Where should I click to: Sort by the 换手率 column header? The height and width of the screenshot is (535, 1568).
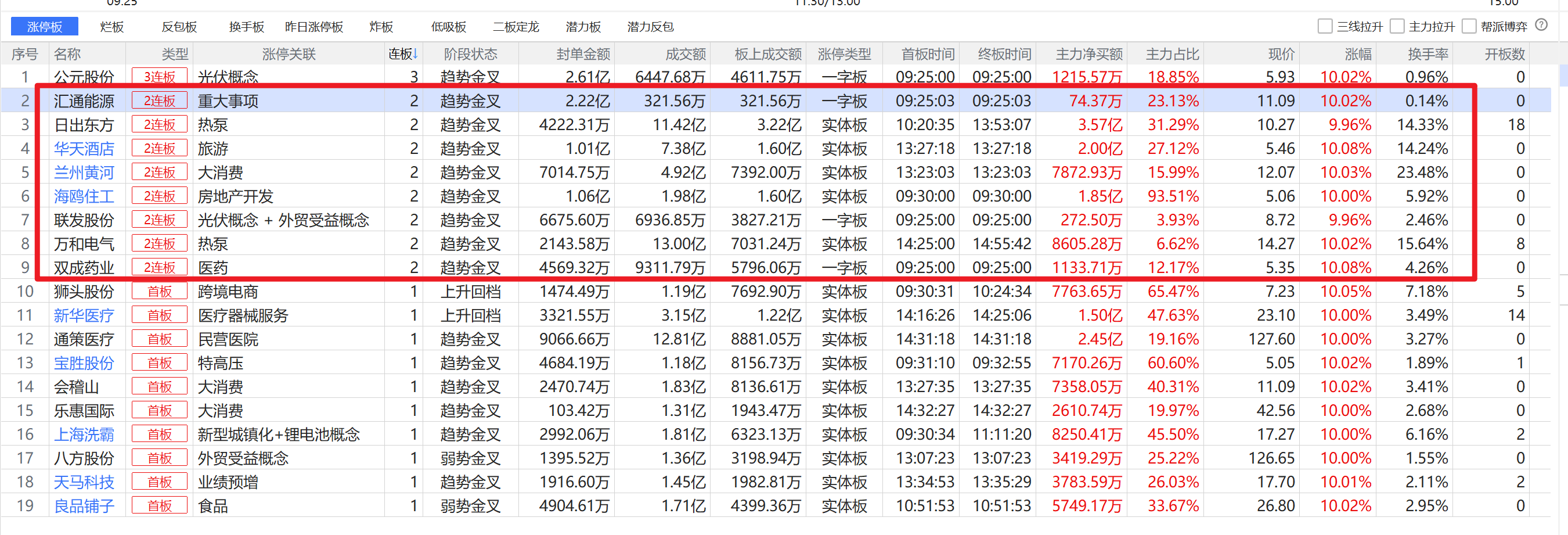[x=1428, y=54]
